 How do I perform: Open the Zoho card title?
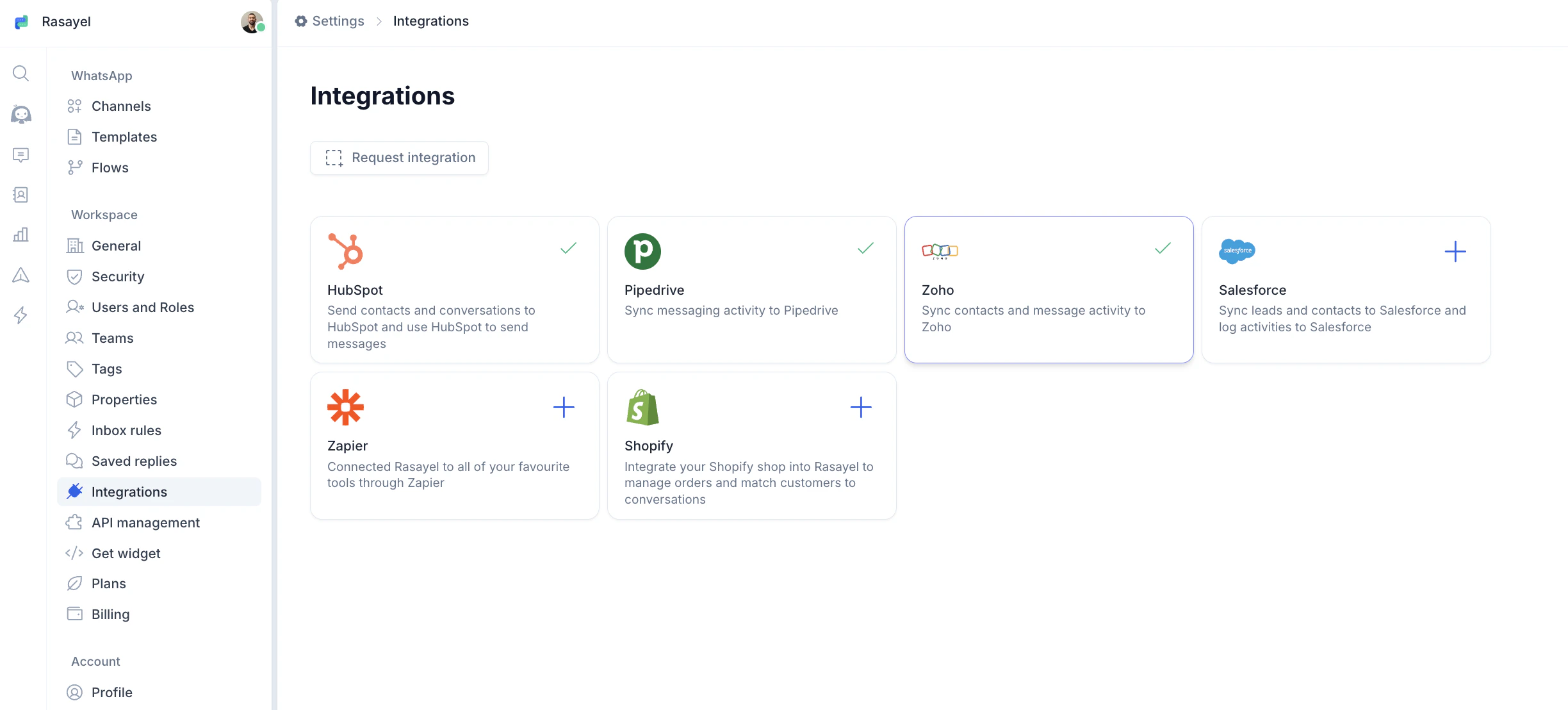938,290
